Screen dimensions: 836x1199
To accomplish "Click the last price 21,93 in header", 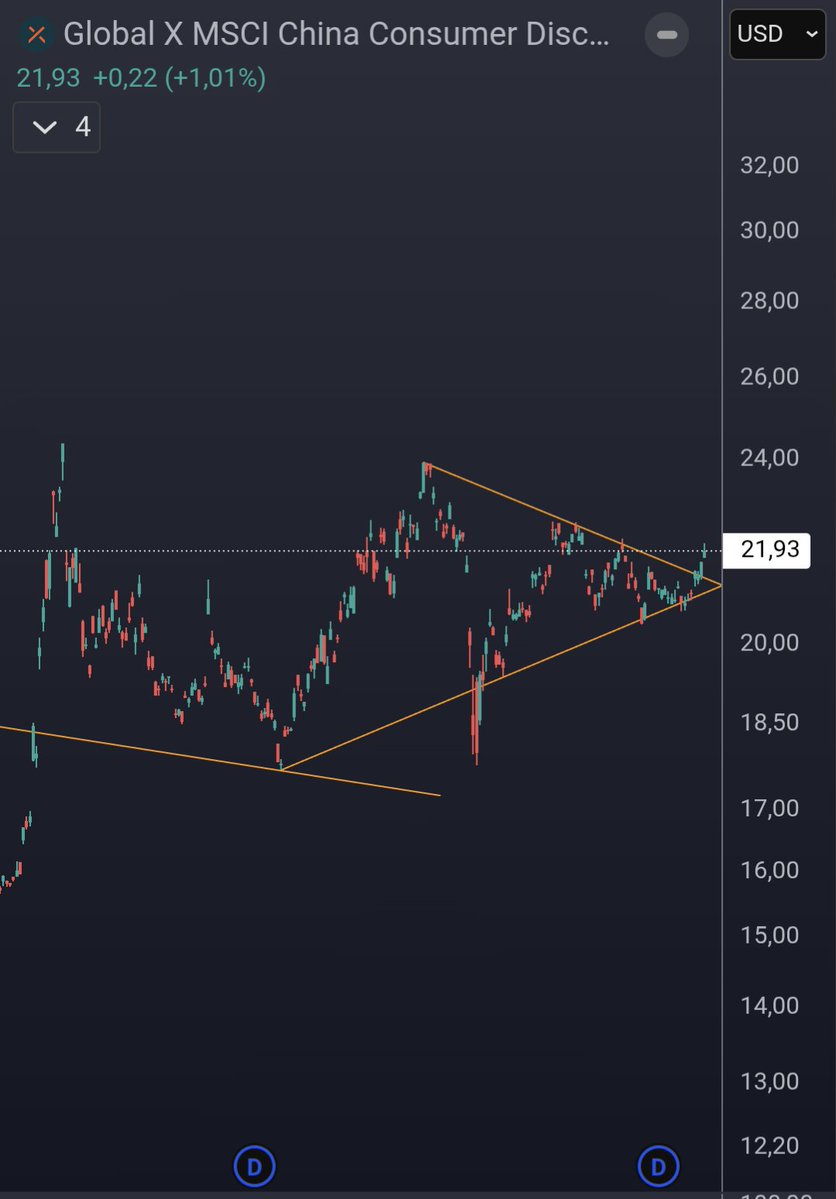I will pyautogui.click(x=48, y=78).
